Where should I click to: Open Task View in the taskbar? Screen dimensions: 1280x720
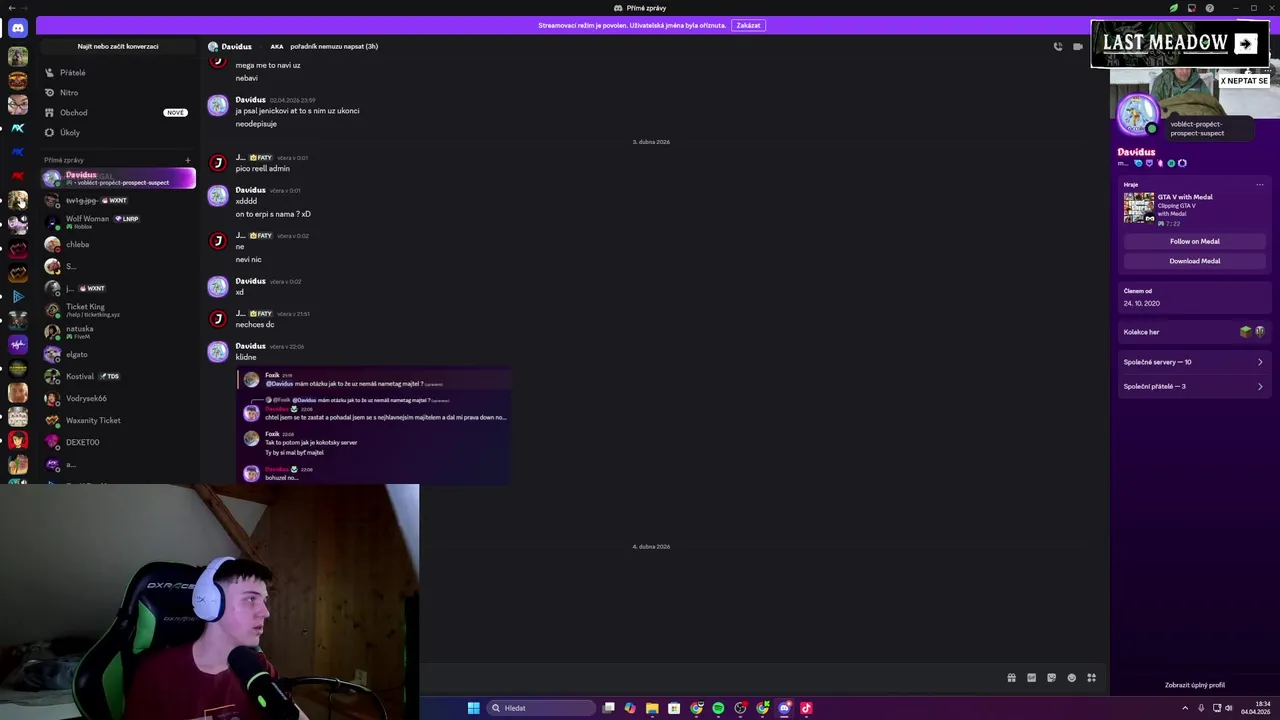pos(608,708)
